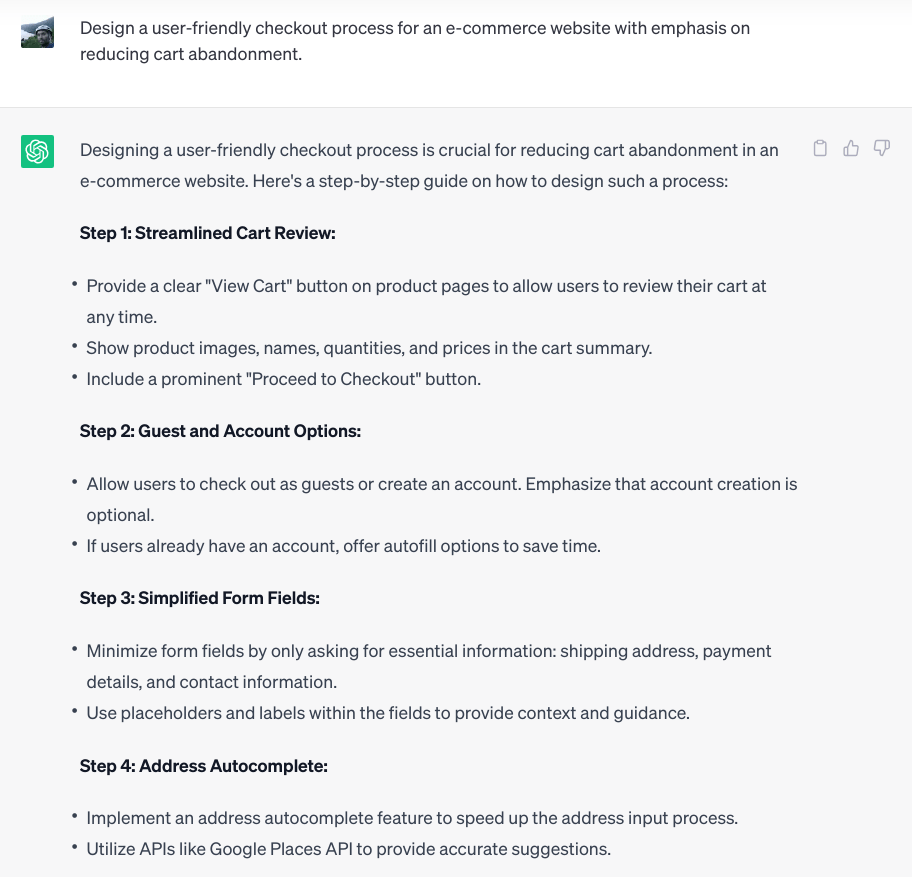Click the Google Places API bullet point
The height and width of the screenshot is (877, 912).
pyautogui.click(x=349, y=848)
